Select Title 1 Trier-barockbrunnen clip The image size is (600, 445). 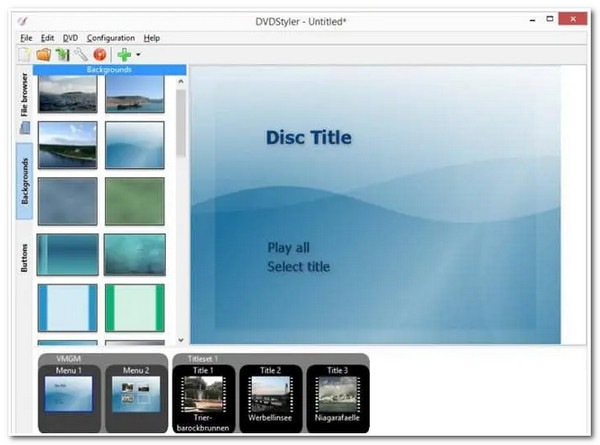(x=204, y=398)
